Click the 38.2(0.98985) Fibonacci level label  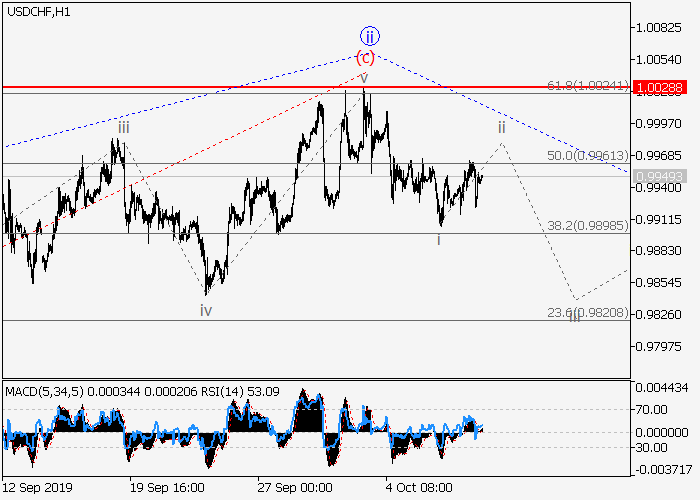(x=587, y=226)
